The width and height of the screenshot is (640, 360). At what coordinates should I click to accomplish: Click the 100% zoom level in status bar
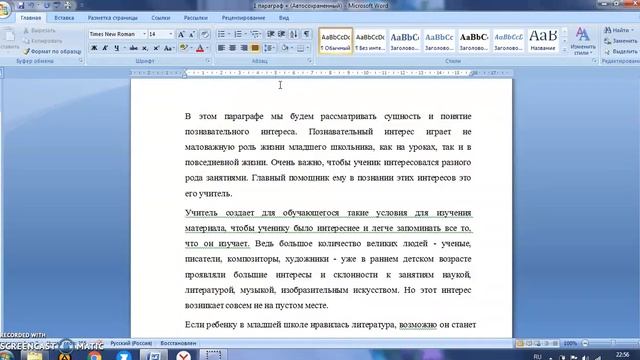pyautogui.click(x=570, y=343)
